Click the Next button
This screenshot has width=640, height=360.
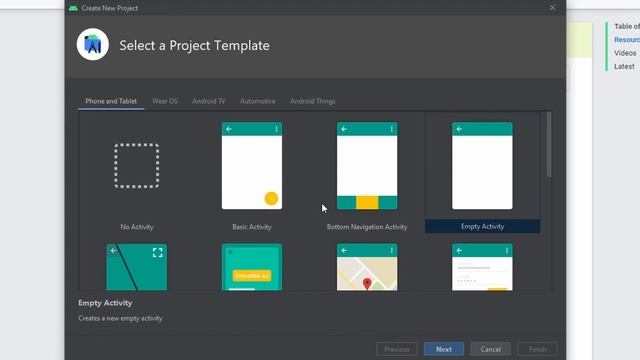pyautogui.click(x=444, y=349)
